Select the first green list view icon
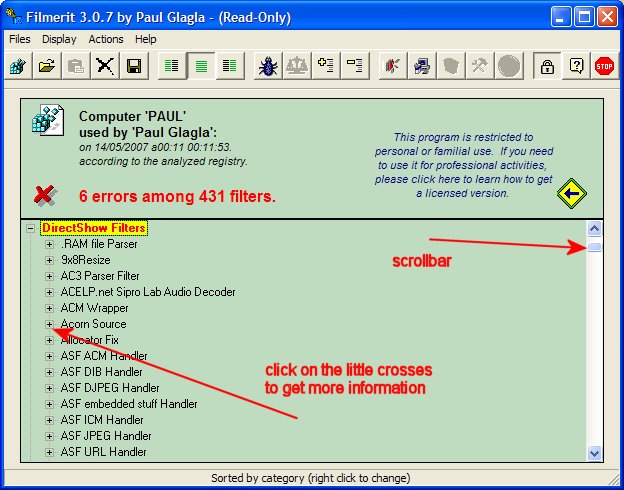Image resolution: width=624 pixels, height=490 pixels. pos(172,66)
